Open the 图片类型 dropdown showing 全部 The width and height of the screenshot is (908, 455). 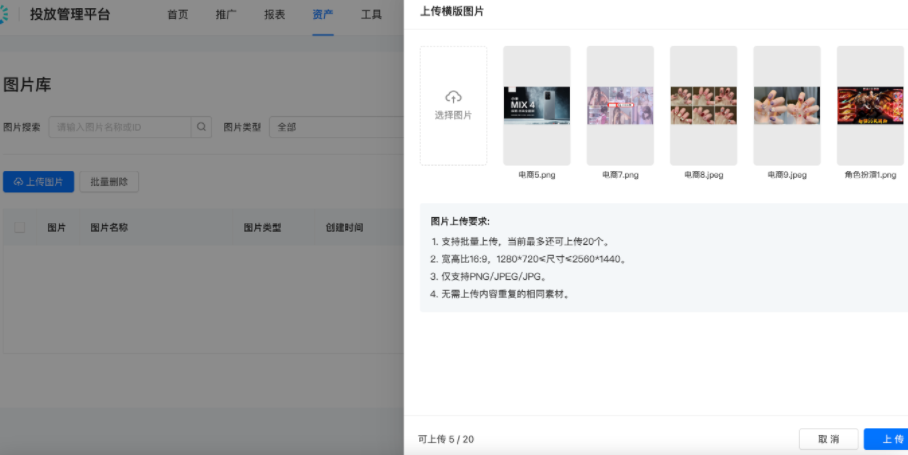(x=336, y=127)
